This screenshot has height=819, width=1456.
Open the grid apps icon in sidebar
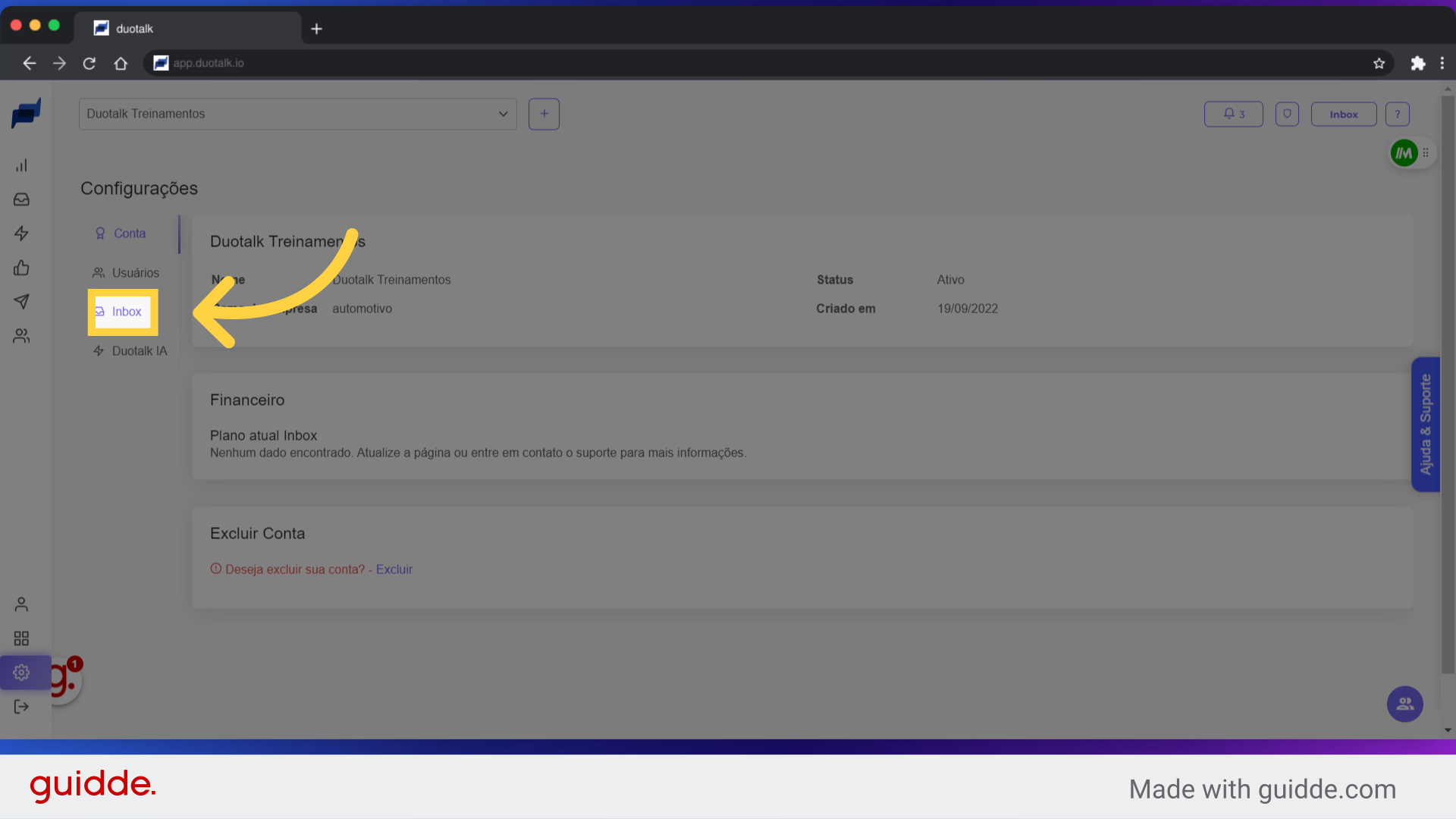click(21, 639)
